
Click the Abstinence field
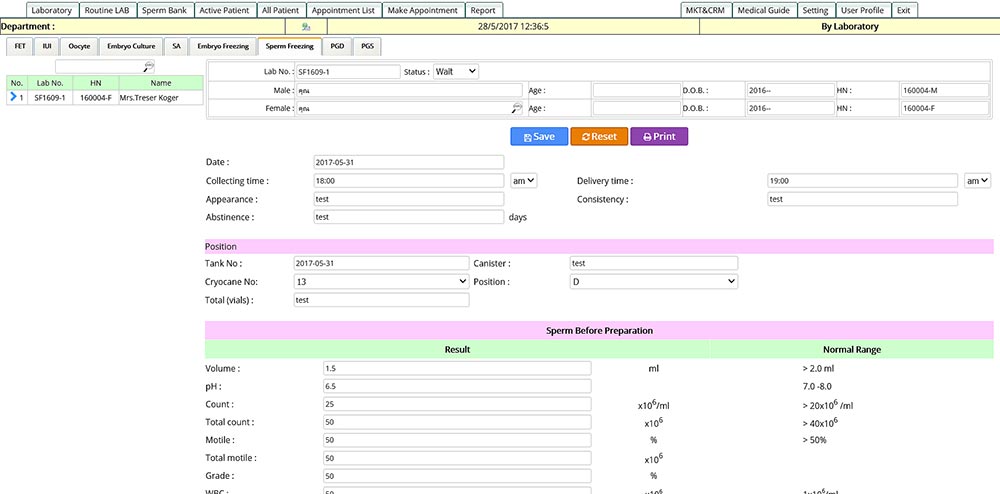coord(409,217)
